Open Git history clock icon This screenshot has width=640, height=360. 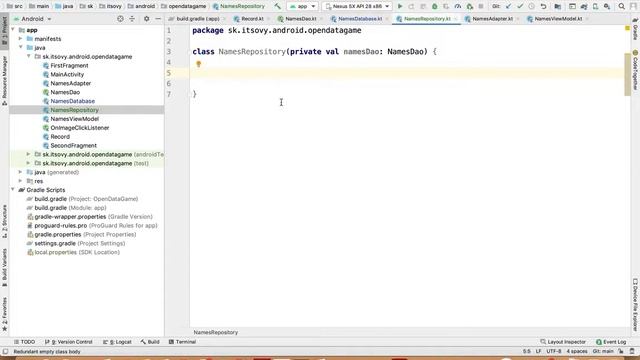pos(531,6)
